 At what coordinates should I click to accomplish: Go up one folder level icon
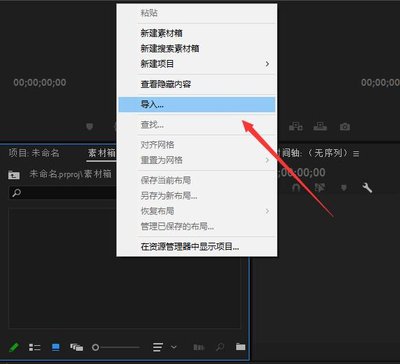(14, 174)
